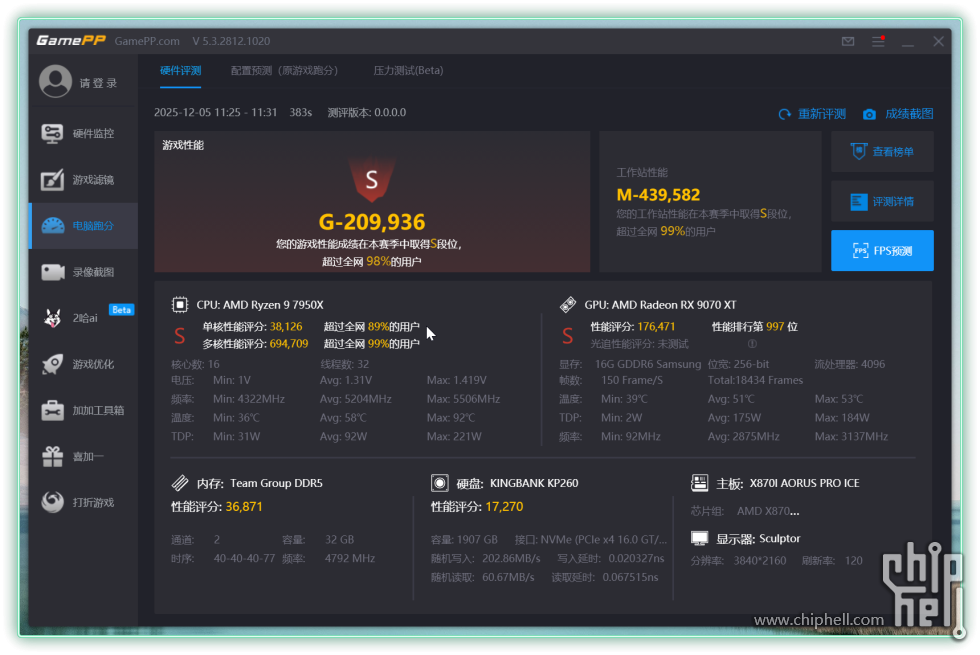Screen dimensions: 980x655
Task: Open the 喜加一 gift section
Action: [x=84, y=456]
